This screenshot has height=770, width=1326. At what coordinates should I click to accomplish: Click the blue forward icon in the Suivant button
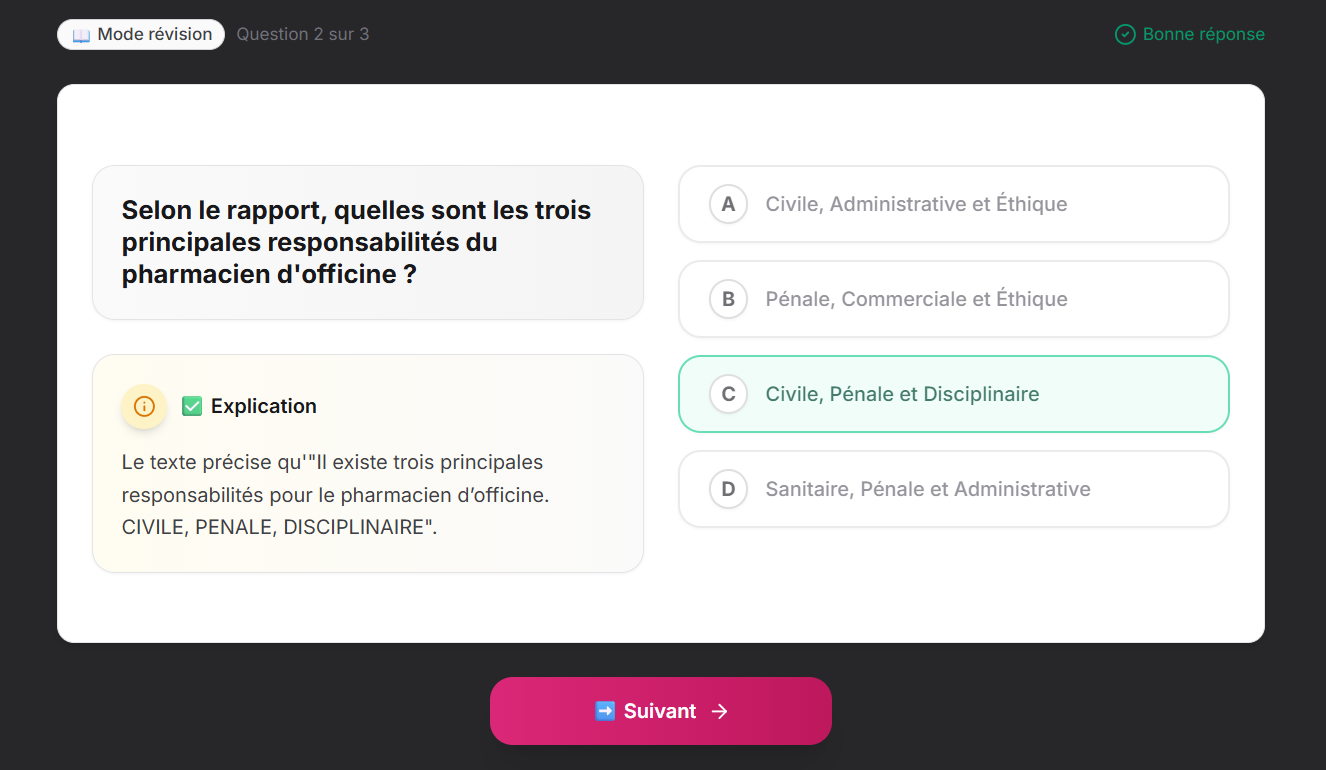[604, 711]
